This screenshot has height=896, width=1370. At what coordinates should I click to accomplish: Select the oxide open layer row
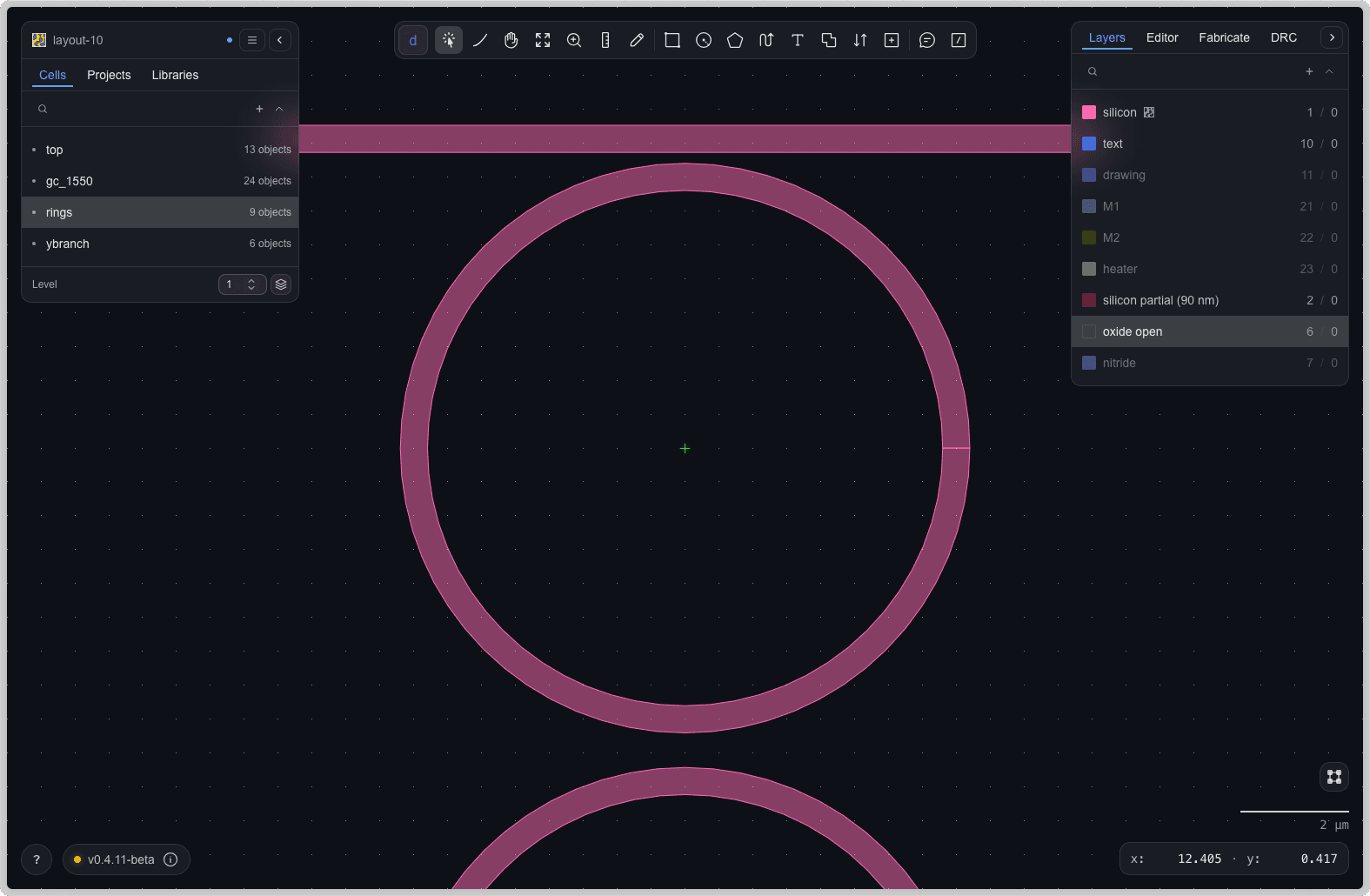click(x=1210, y=331)
